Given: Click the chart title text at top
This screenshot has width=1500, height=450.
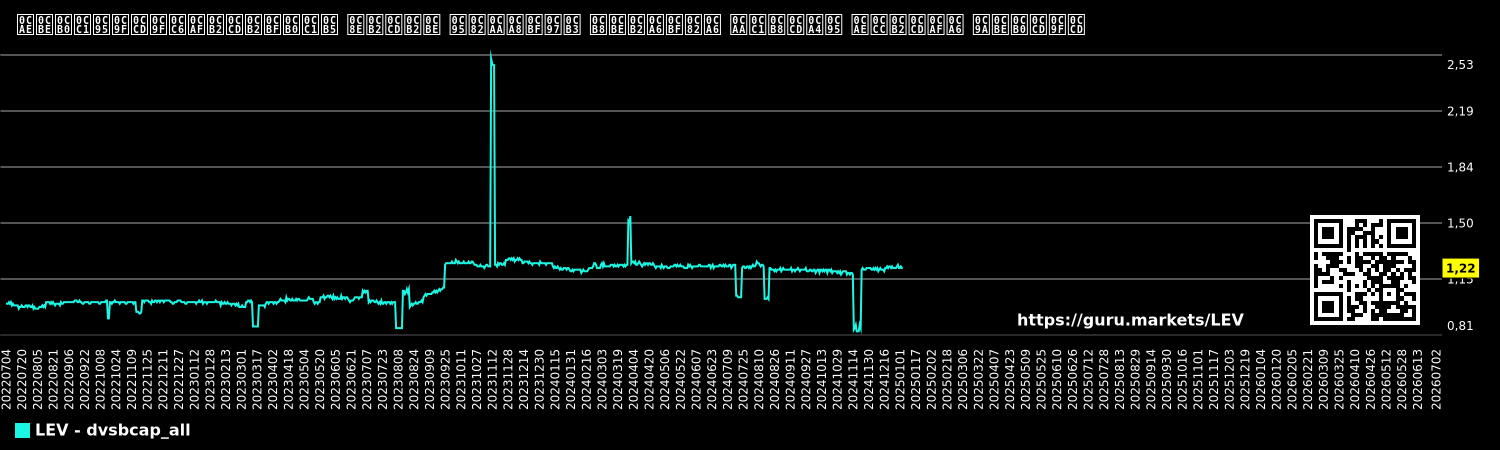Looking at the screenshot, I should pos(551,24).
